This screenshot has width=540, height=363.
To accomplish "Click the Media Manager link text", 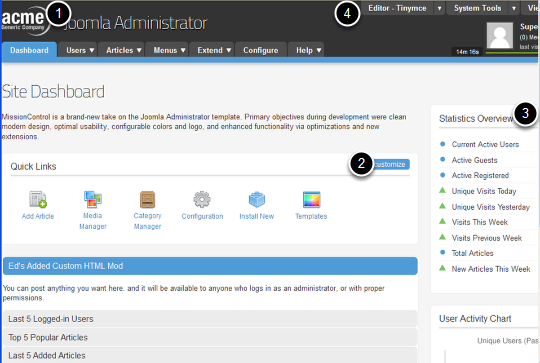I will coord(93,221).
